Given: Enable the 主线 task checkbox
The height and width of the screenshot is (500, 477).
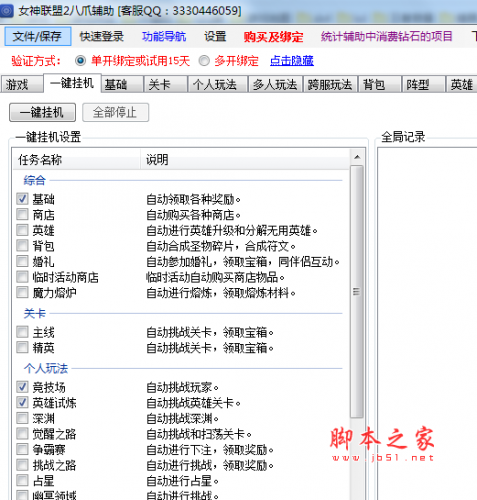Looking at the screenshot, I should click(22, 332).
